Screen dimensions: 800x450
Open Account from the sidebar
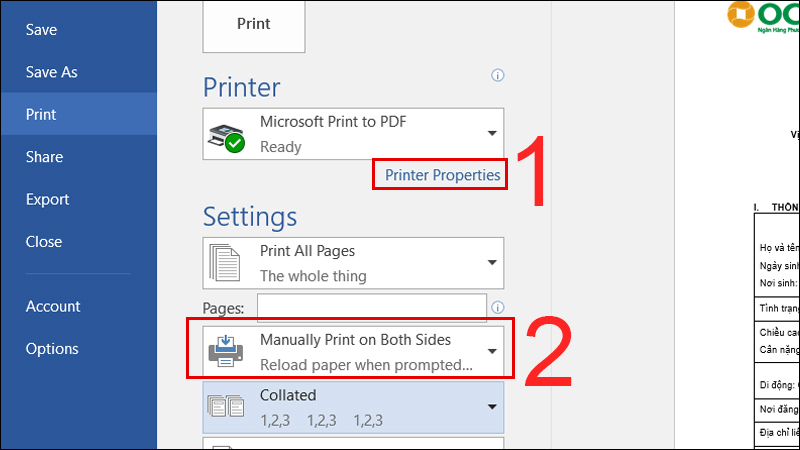point(53,306)
